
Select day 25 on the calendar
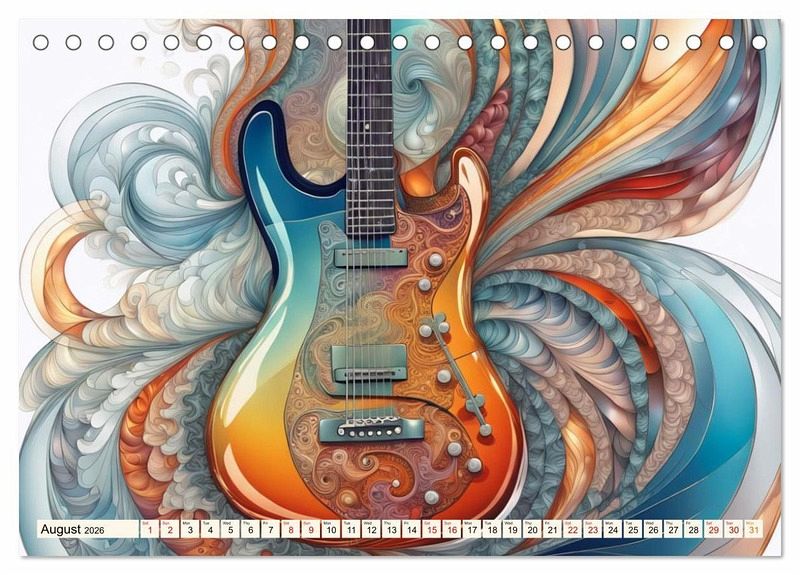[x=632, y=529]
